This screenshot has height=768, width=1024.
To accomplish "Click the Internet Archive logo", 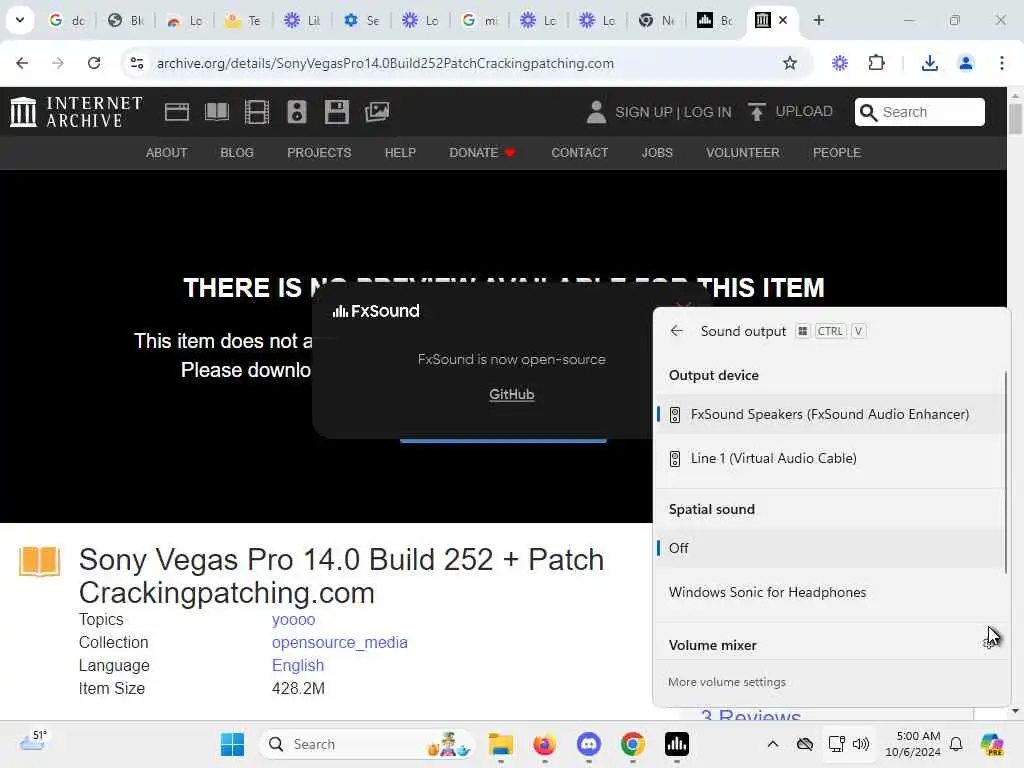I will [x=76, y=112].
